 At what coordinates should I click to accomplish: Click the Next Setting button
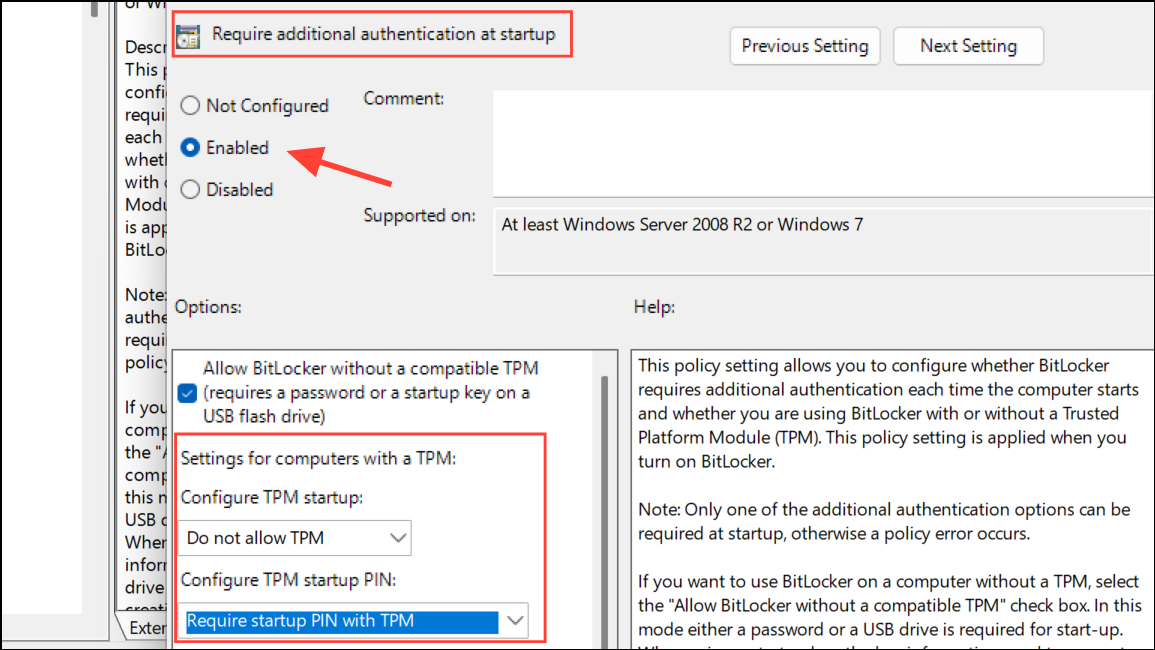pyautogui.click(x=967, y=46)
